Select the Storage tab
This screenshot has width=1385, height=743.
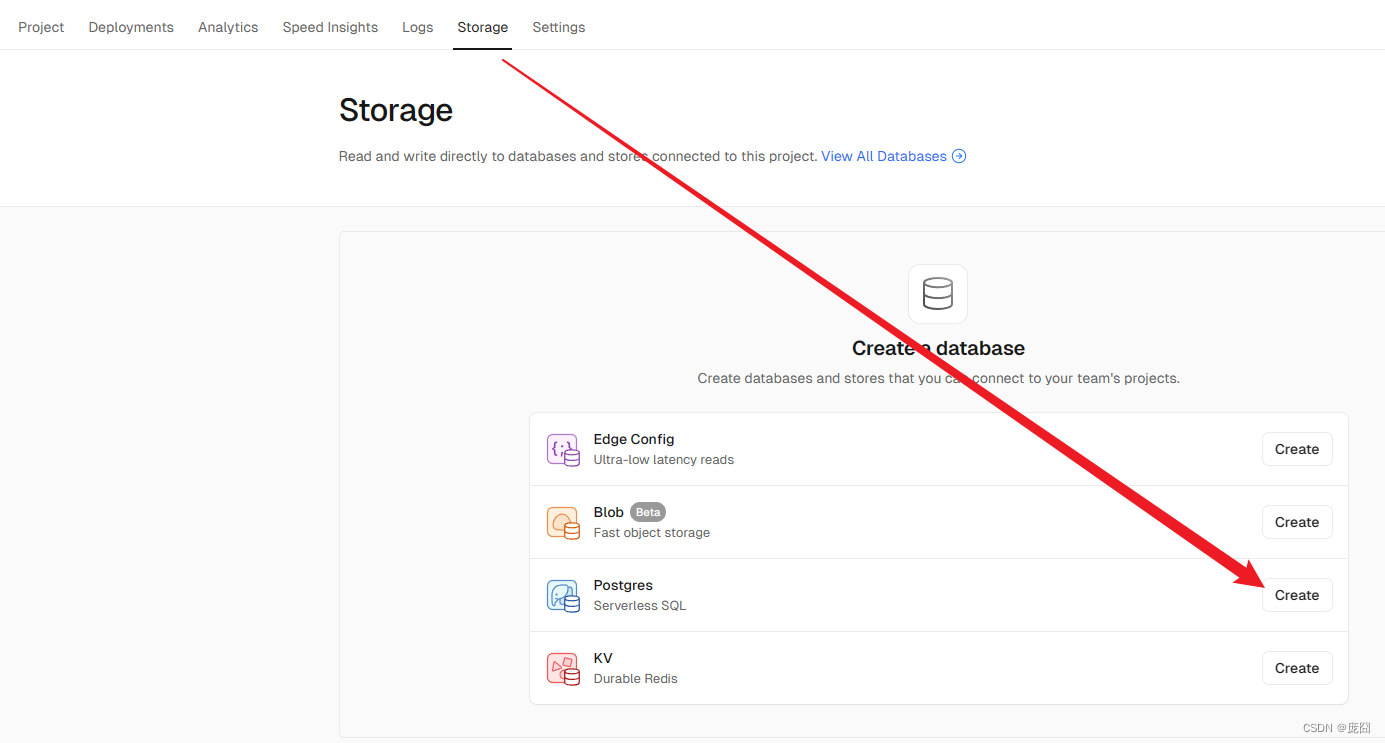pos(483,27)
